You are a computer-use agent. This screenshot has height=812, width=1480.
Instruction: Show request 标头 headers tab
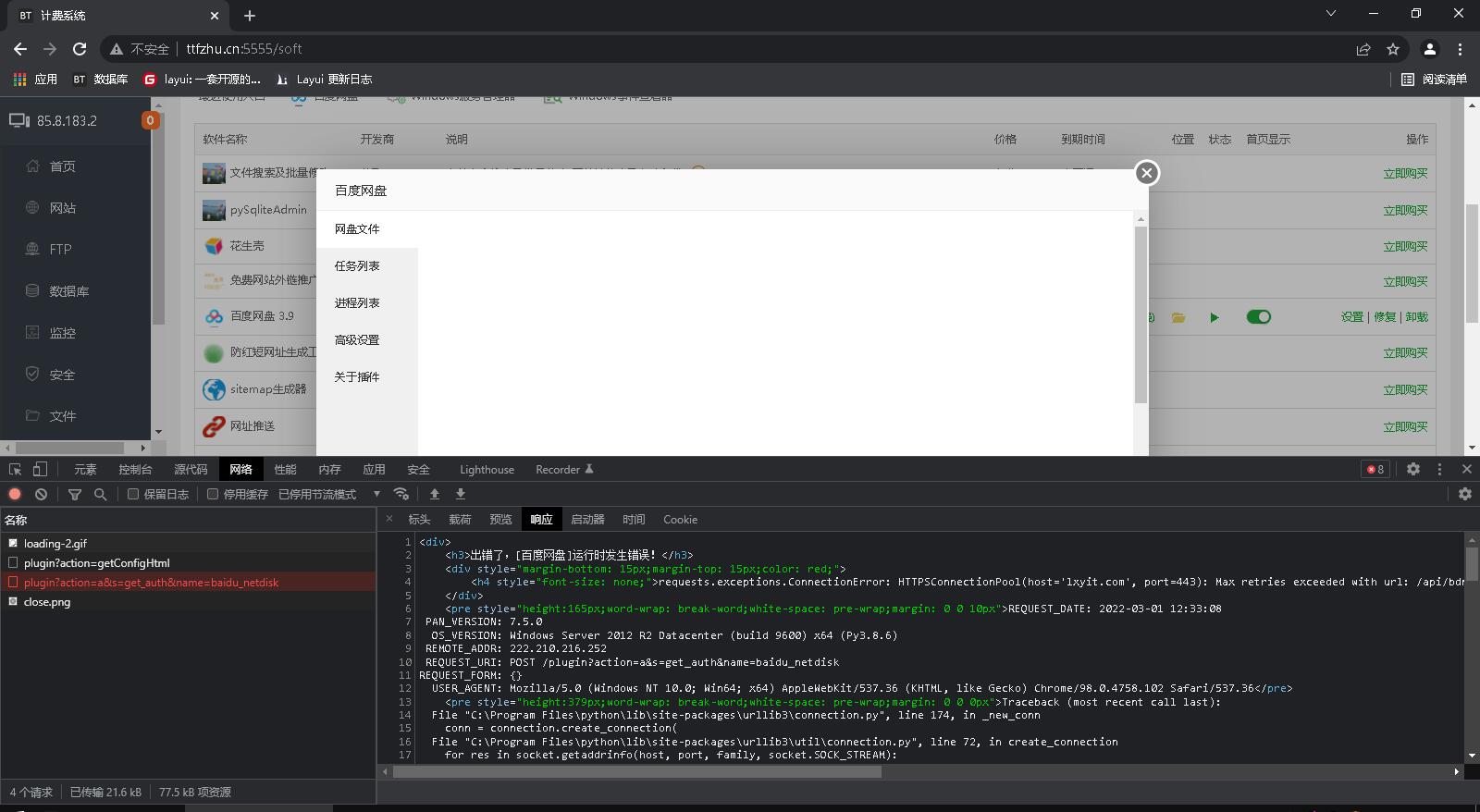[419, 520]
